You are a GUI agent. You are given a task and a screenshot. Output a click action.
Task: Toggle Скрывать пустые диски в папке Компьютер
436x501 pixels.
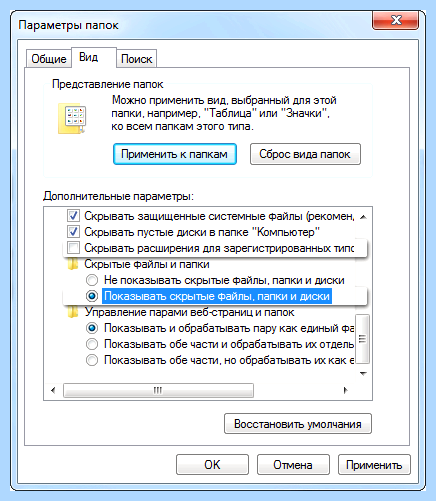(x=73, y=232)
